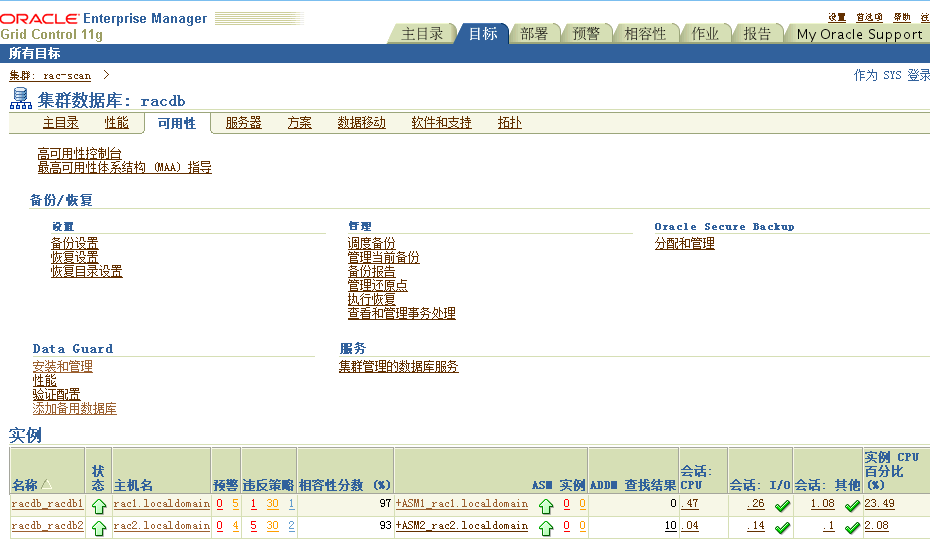Click warning alert count 5 for racdb_racdb1
This screenshot has width=930, height=542.
(235, 504)
